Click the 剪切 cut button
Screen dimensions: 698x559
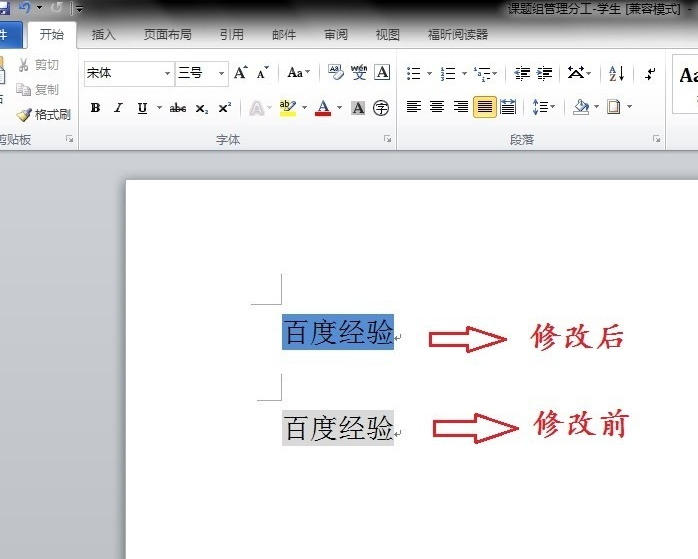38,65
